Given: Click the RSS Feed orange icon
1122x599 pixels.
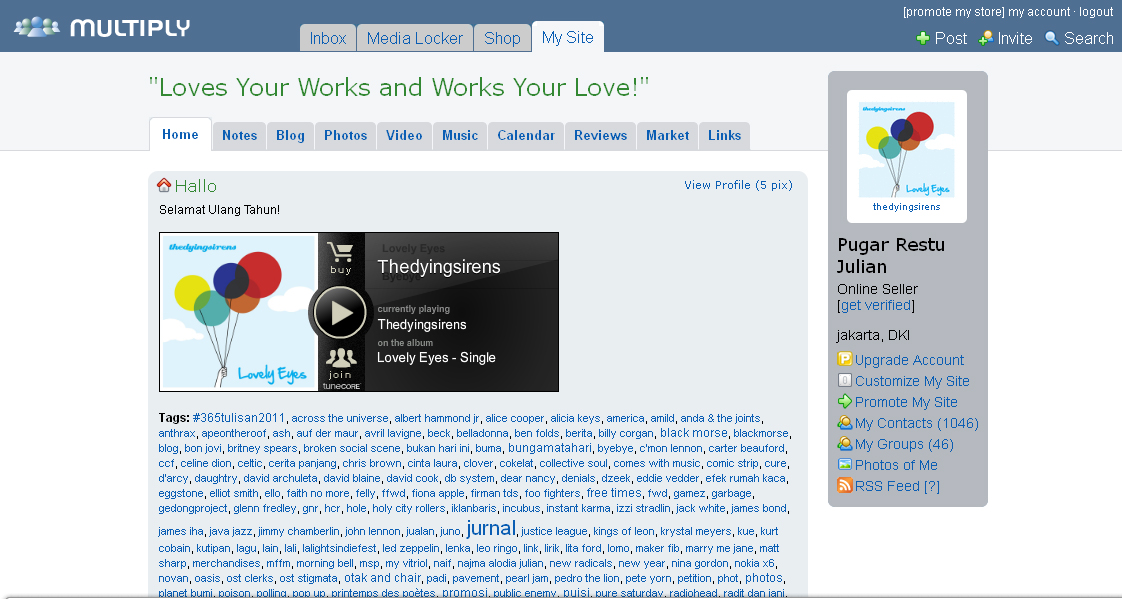Looking at the screenshot, I should (845, 486).
